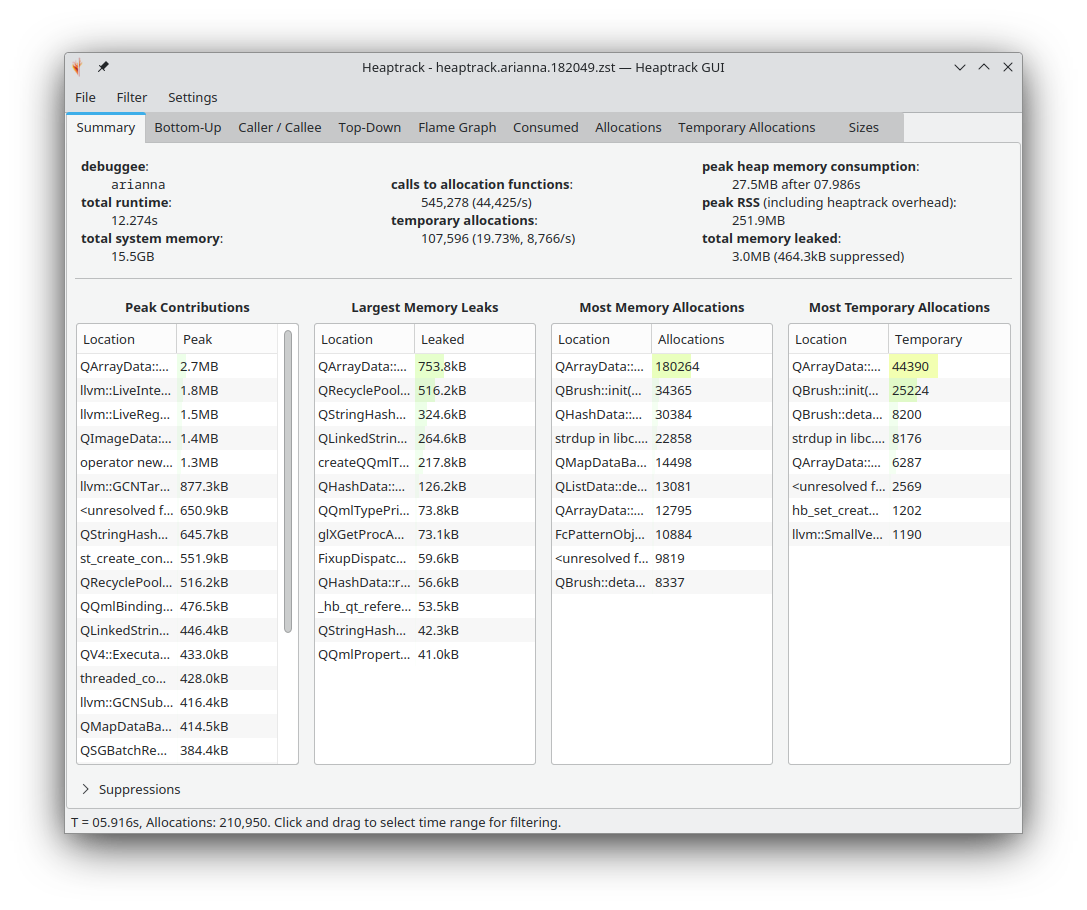Image resolution: width=1087 pixels, height=910 pixels.
Task: Open the Settings menu
Action: (x=192, y=97)
